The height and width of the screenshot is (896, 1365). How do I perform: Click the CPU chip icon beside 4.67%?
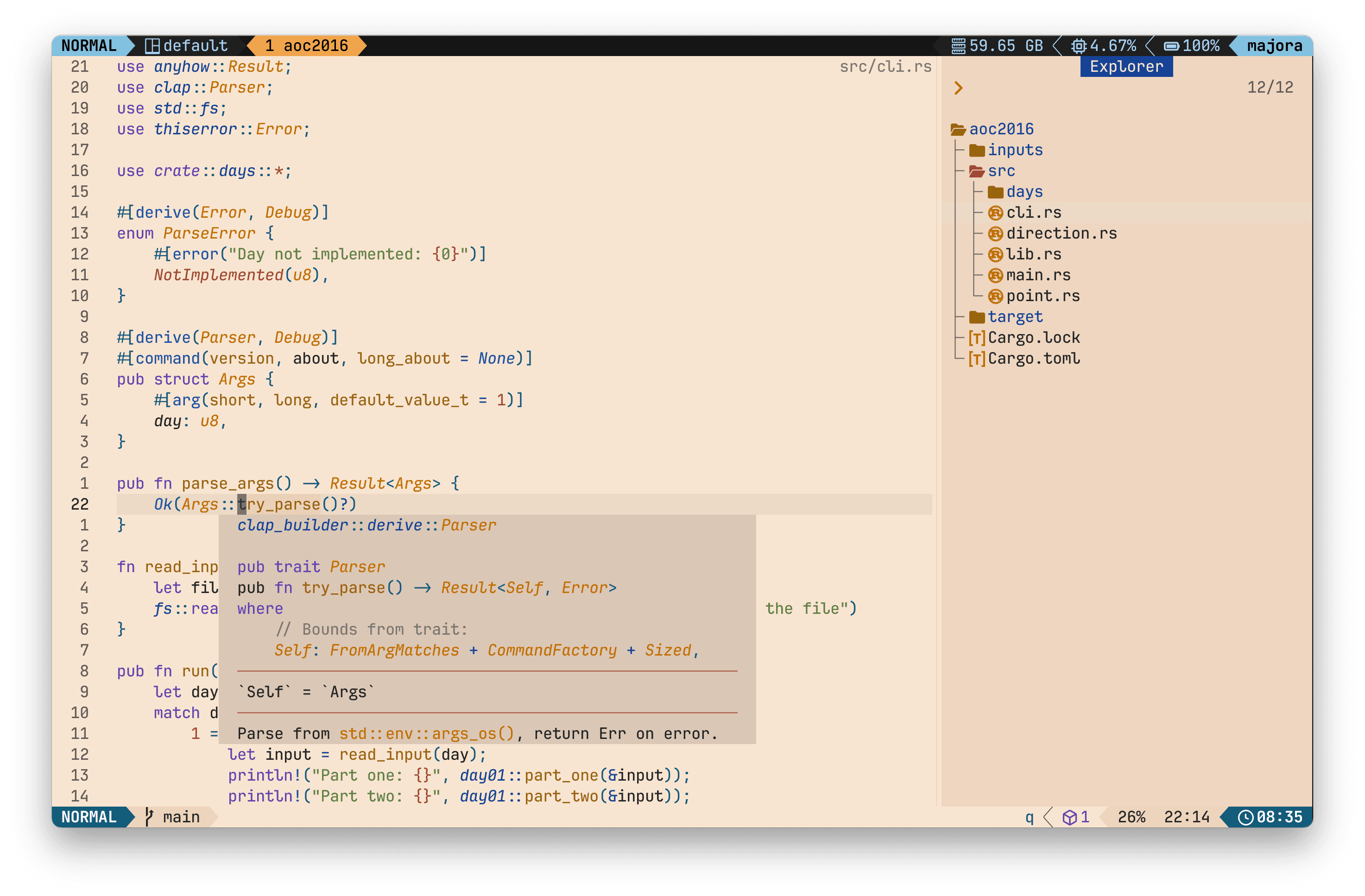tap(1079, 46)
